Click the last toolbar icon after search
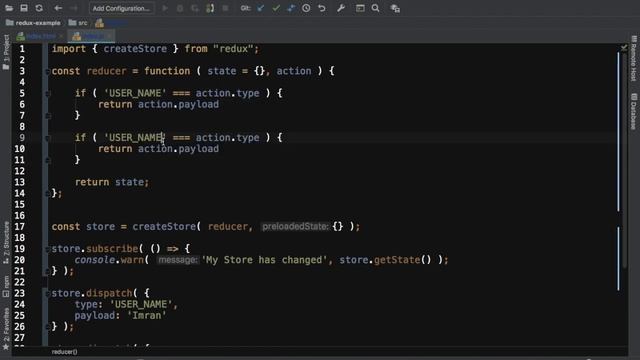640x360 pixels. click(395, 8)
